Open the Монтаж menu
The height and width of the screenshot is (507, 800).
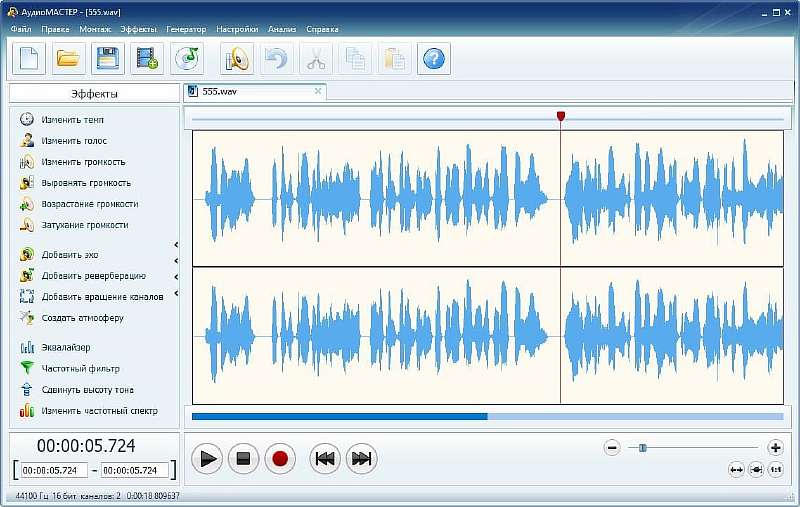tap(95, 29)
